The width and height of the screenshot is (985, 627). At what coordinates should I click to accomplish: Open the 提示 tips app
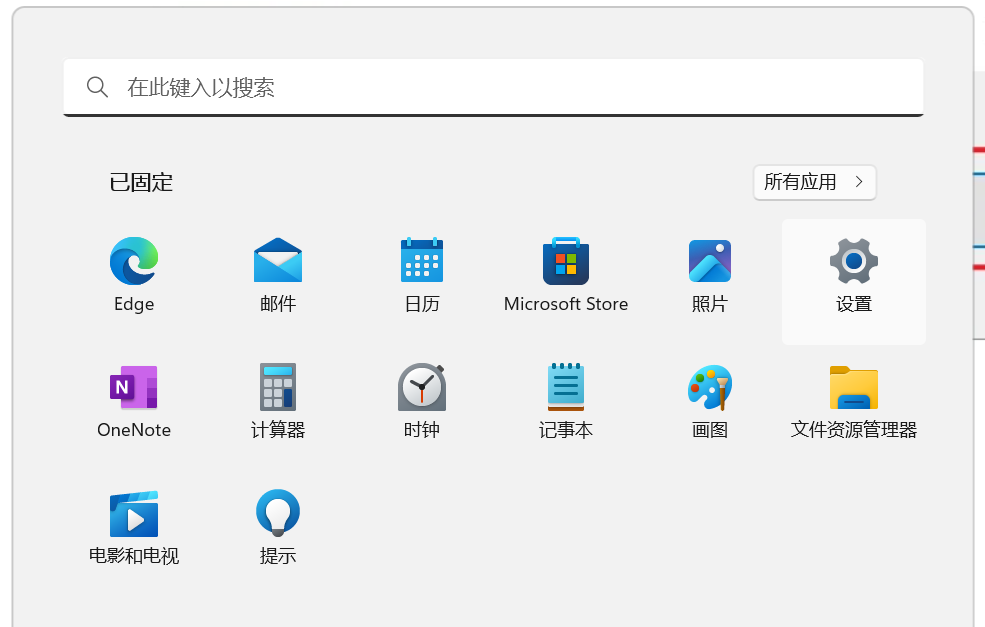pyautogui.click(x=278, y=513)
